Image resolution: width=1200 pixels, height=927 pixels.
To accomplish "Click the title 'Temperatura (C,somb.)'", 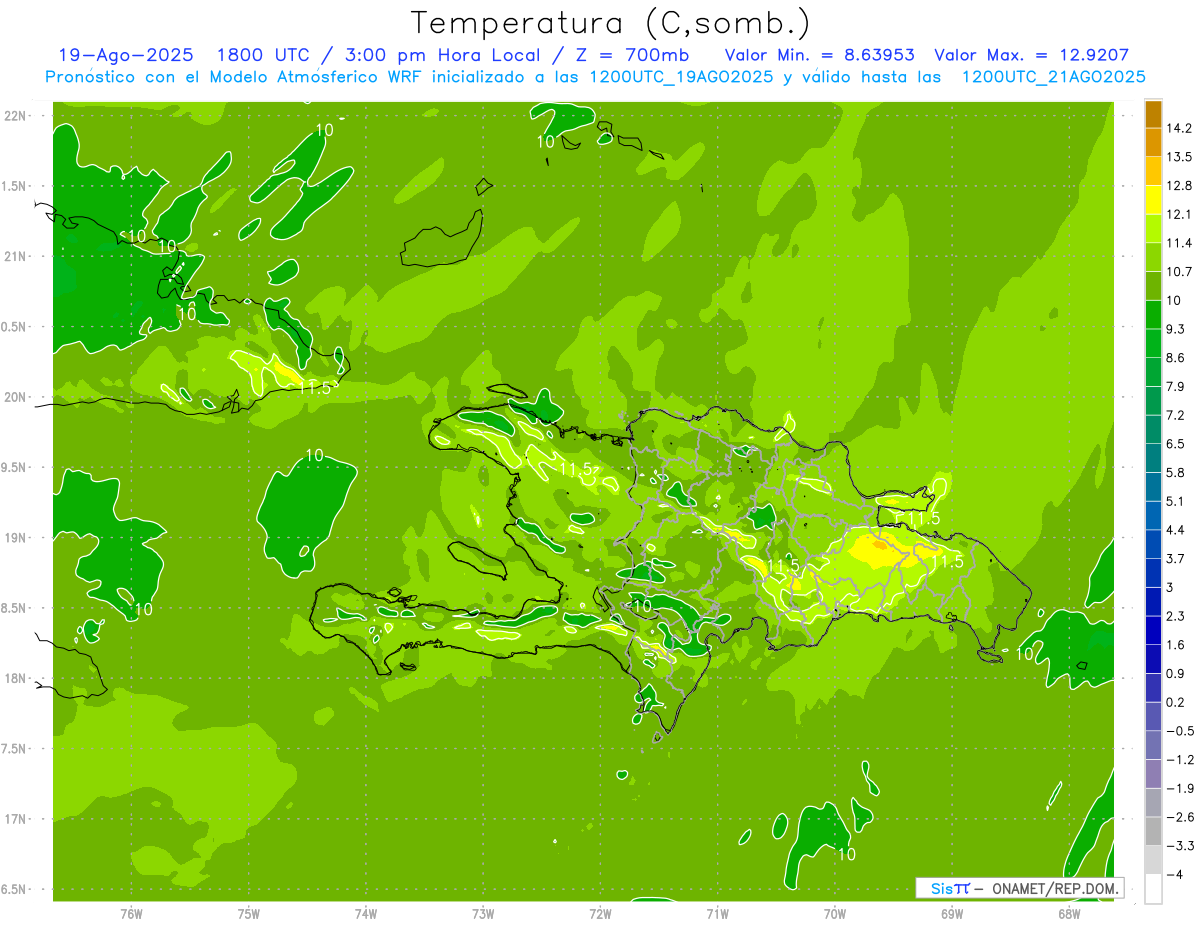I will click(x=610, y=23).
